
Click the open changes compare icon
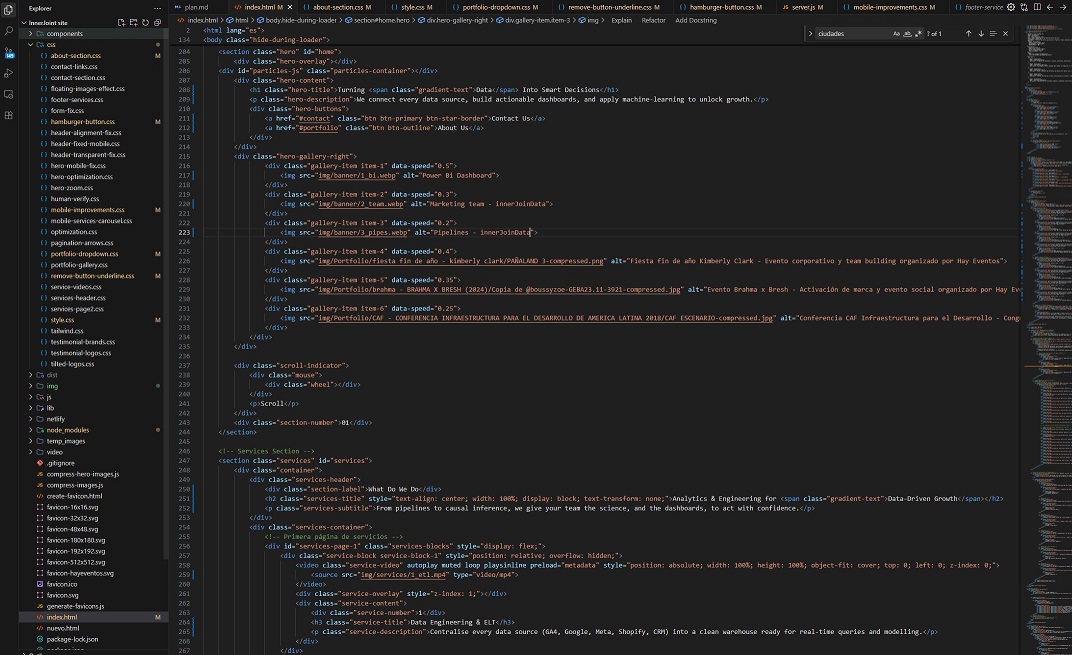[1024, 7]
